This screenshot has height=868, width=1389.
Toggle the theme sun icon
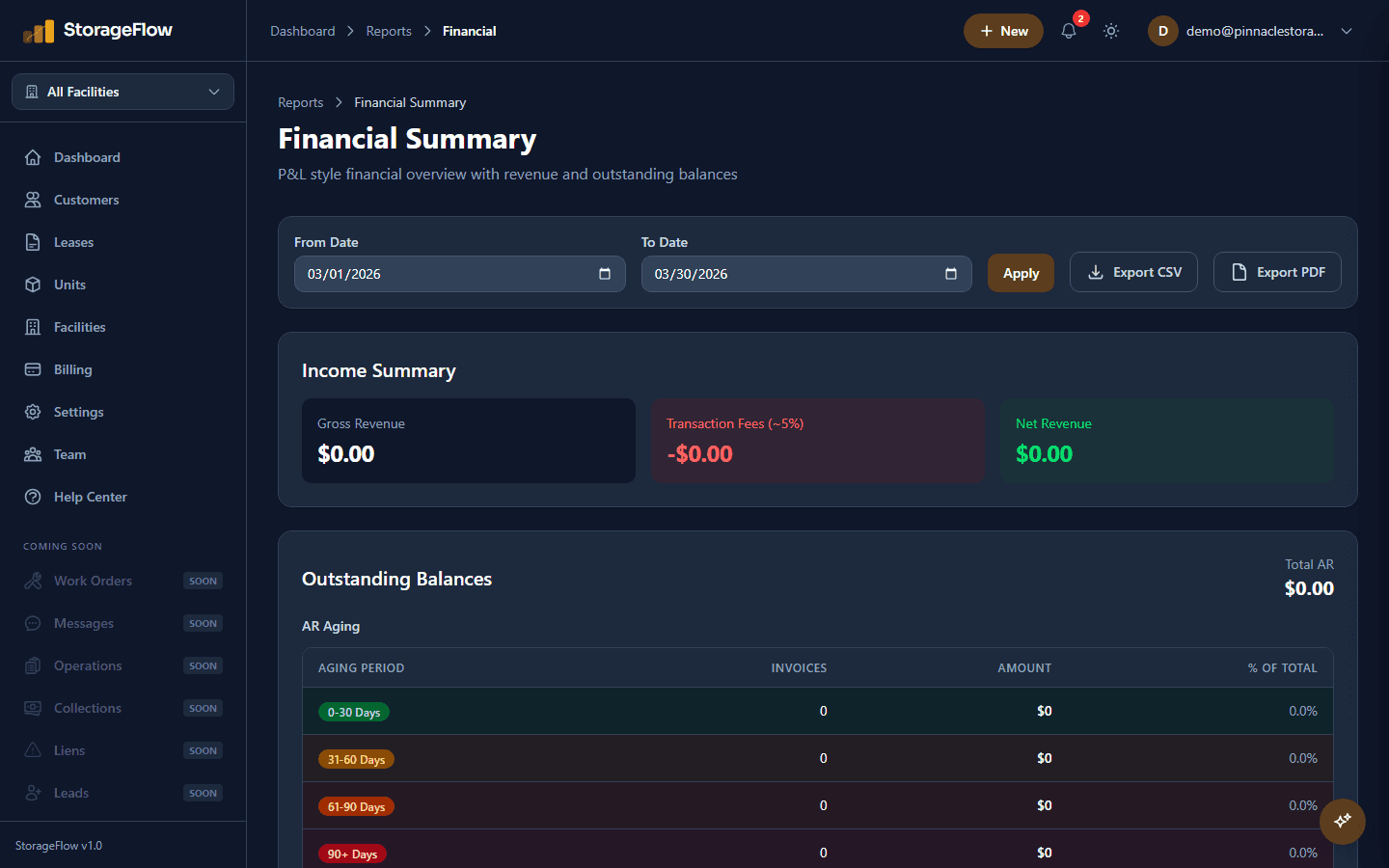pos(1111,31)
